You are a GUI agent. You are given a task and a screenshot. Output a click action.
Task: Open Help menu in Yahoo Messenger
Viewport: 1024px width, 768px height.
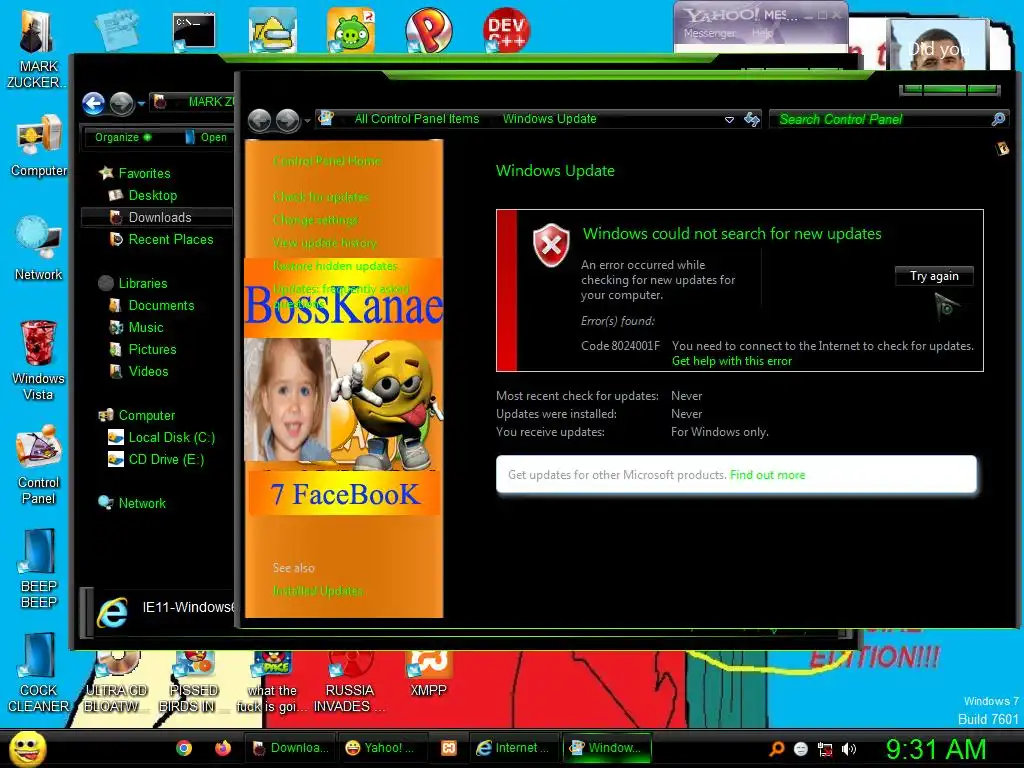763,33
